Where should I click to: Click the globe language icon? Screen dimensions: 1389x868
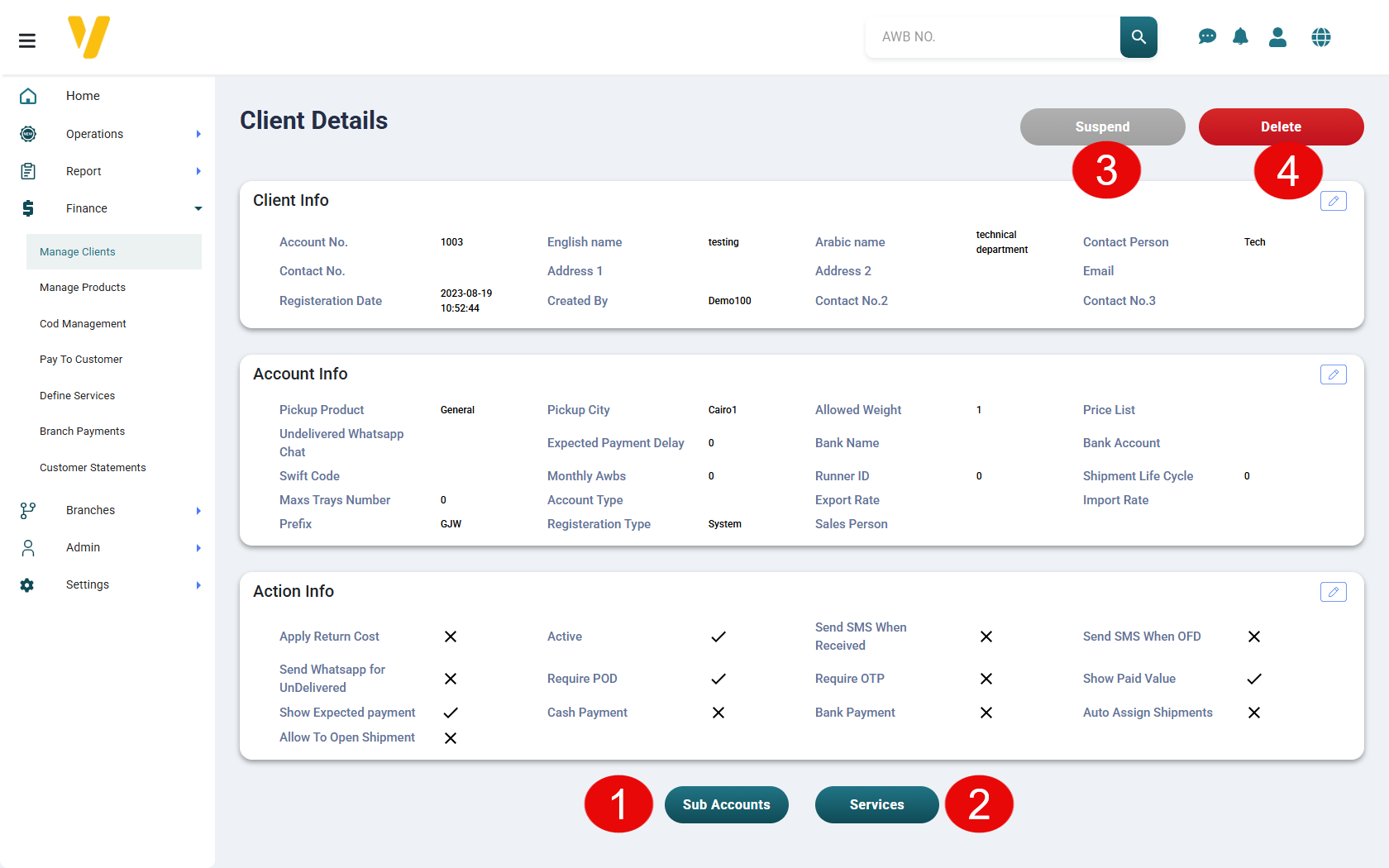[x=1320, y=37]
